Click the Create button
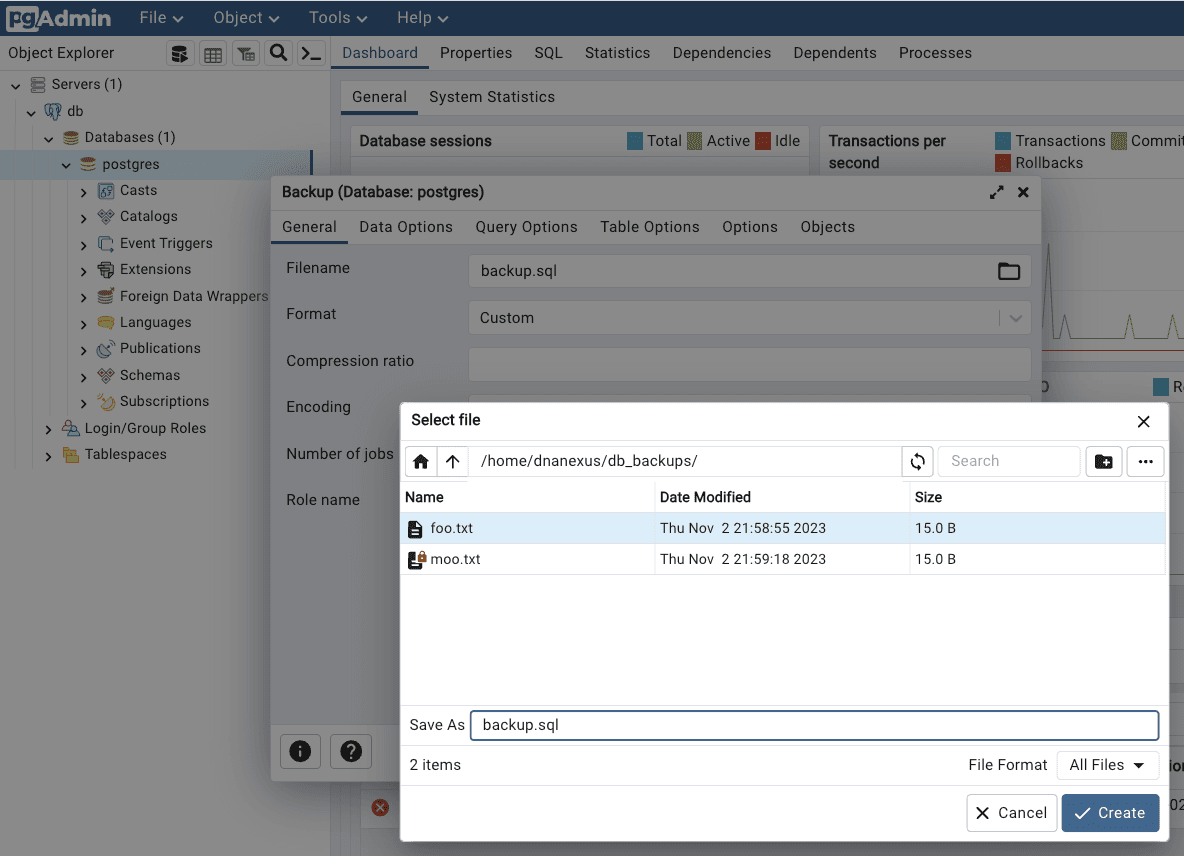 pyautogui.click(x=1110, y=813)
